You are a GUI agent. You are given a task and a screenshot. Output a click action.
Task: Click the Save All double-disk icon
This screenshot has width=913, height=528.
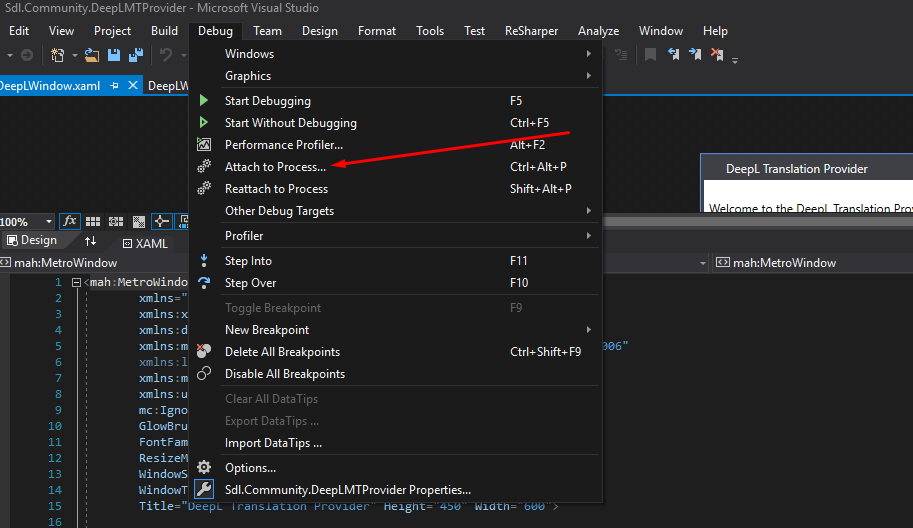click(136, 55)
